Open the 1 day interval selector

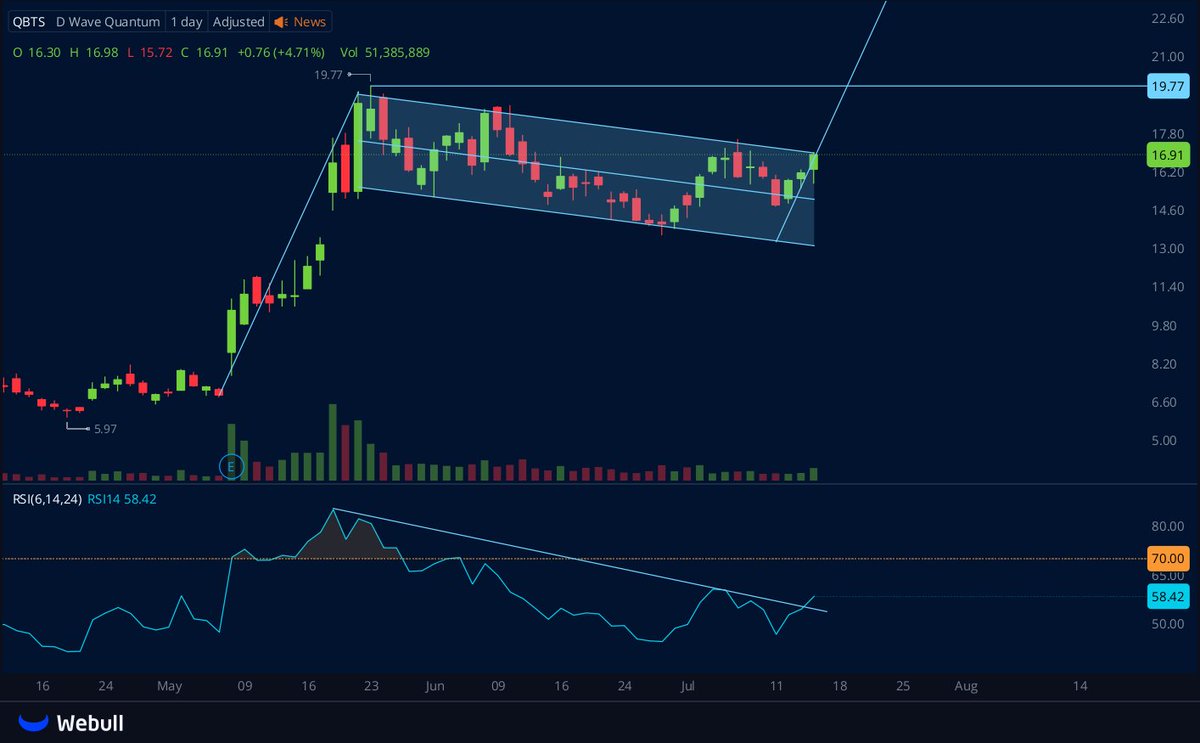point(187,21)
